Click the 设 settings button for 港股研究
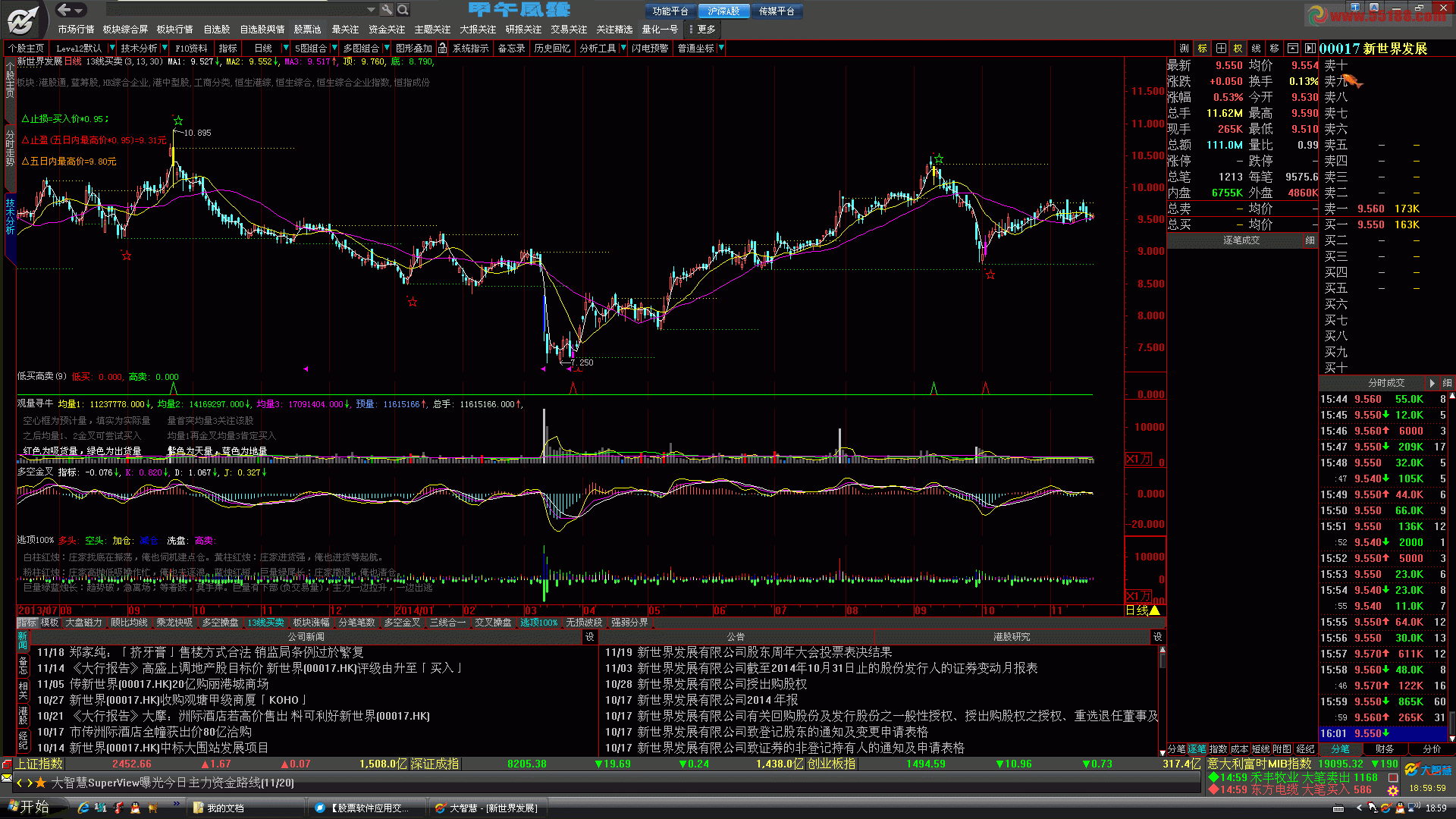The image size is (1456, 819). [1157, 637]
